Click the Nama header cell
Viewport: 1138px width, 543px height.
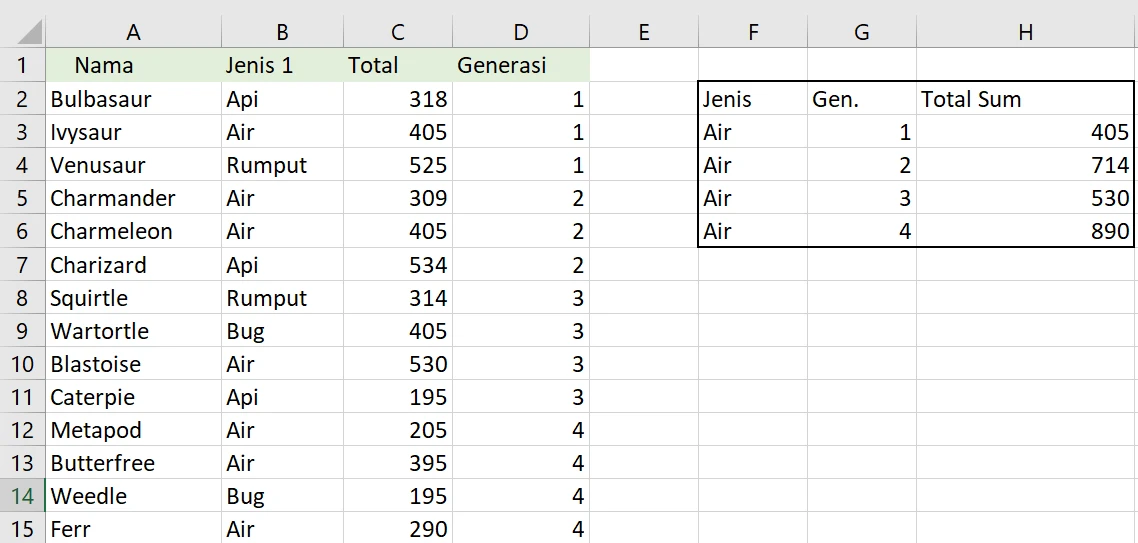134,65
